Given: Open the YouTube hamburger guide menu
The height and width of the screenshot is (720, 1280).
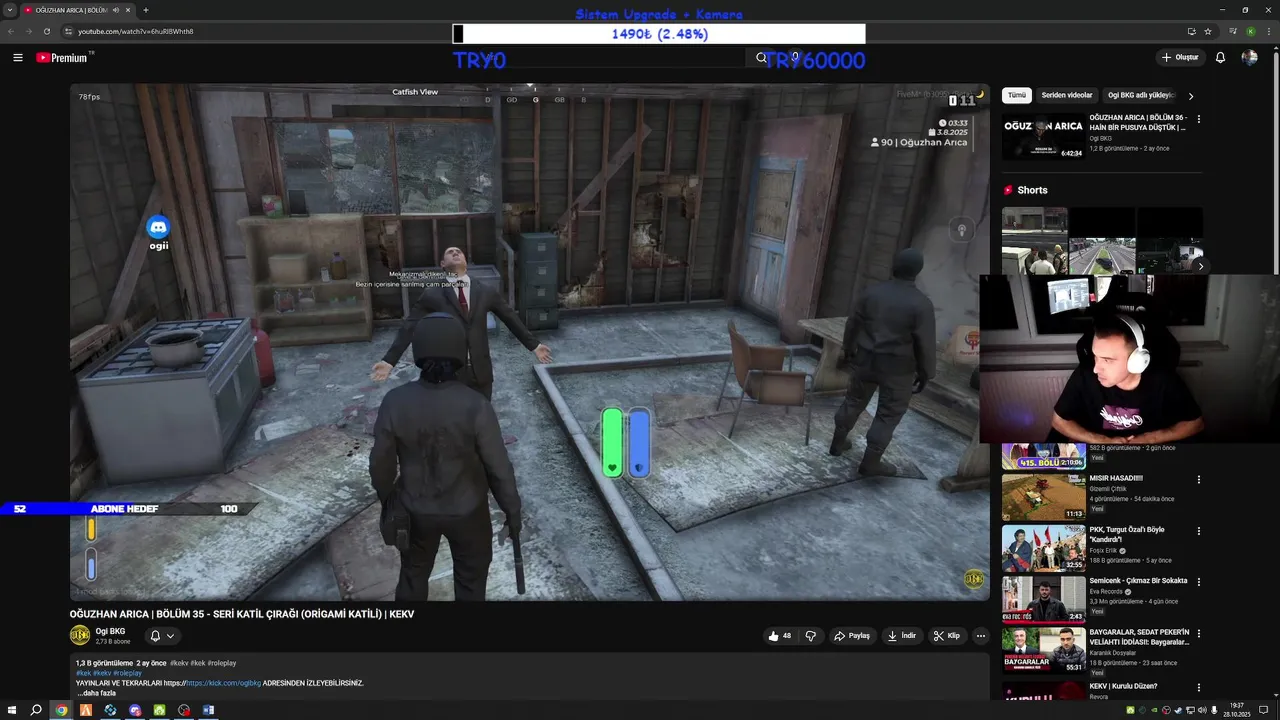Looking at the screenshot, I should pyautogui.click(x=17, y=58).
